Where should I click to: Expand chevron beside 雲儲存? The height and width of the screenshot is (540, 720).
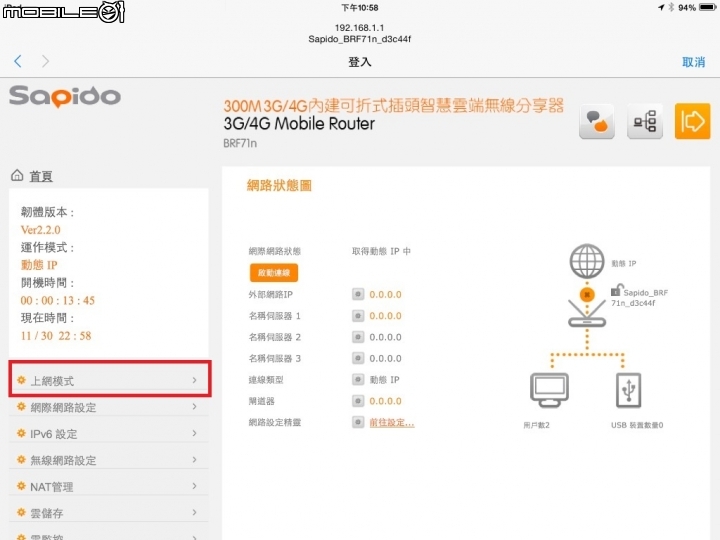coord(195,512)
